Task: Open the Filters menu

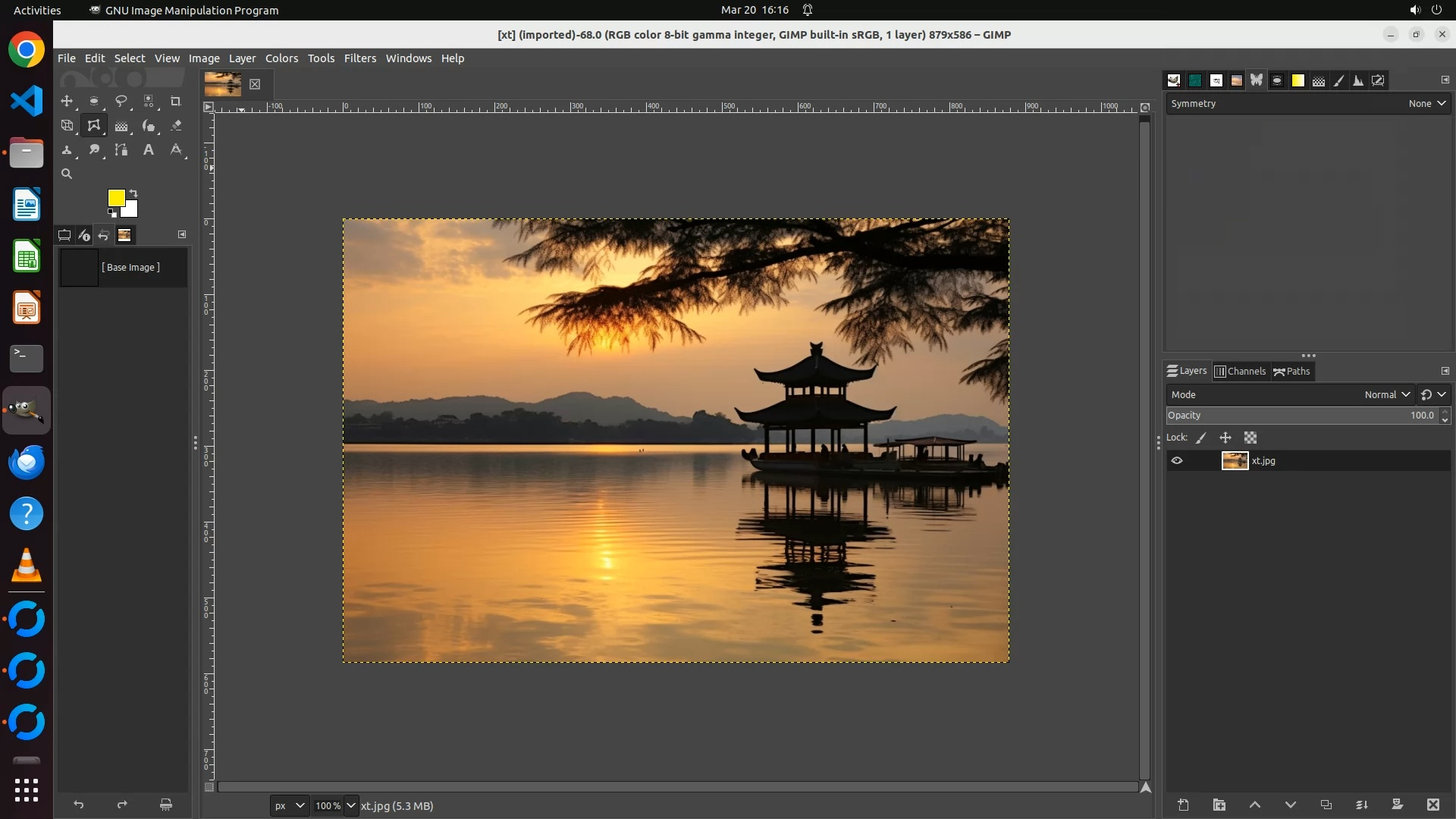Action: tap(359, 58)
